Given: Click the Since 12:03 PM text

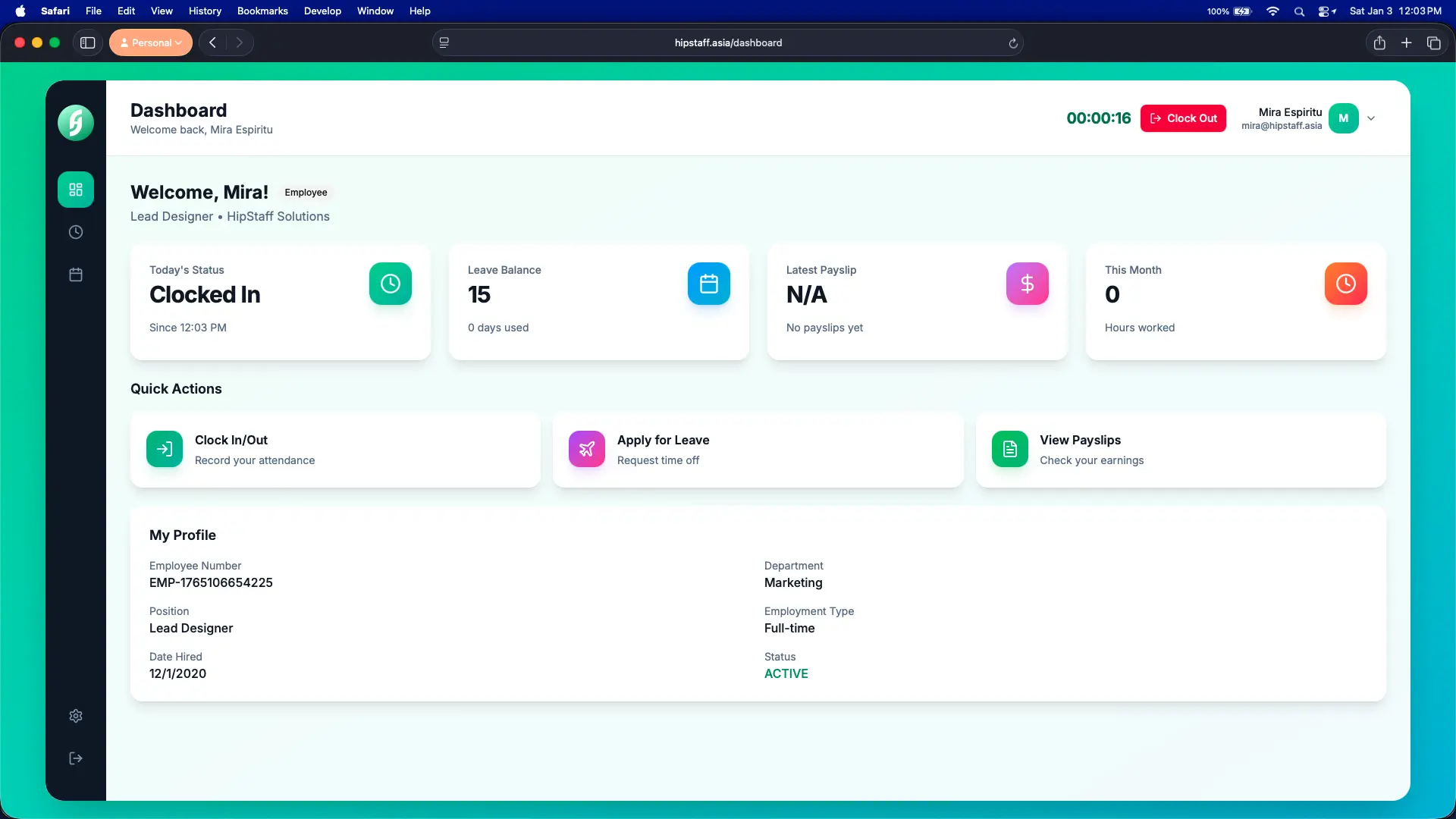Looking at the screenshot, I should [x=188, y=328].
